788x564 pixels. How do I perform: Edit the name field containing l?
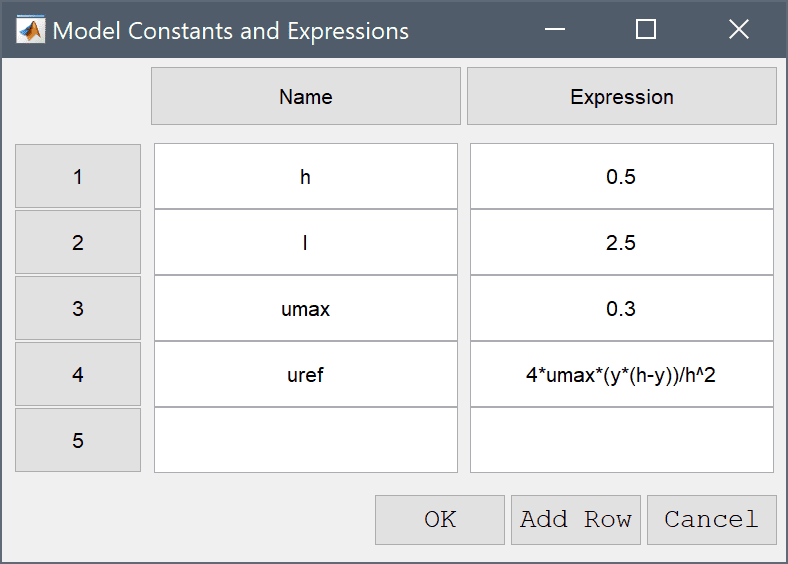coord(306,242)
